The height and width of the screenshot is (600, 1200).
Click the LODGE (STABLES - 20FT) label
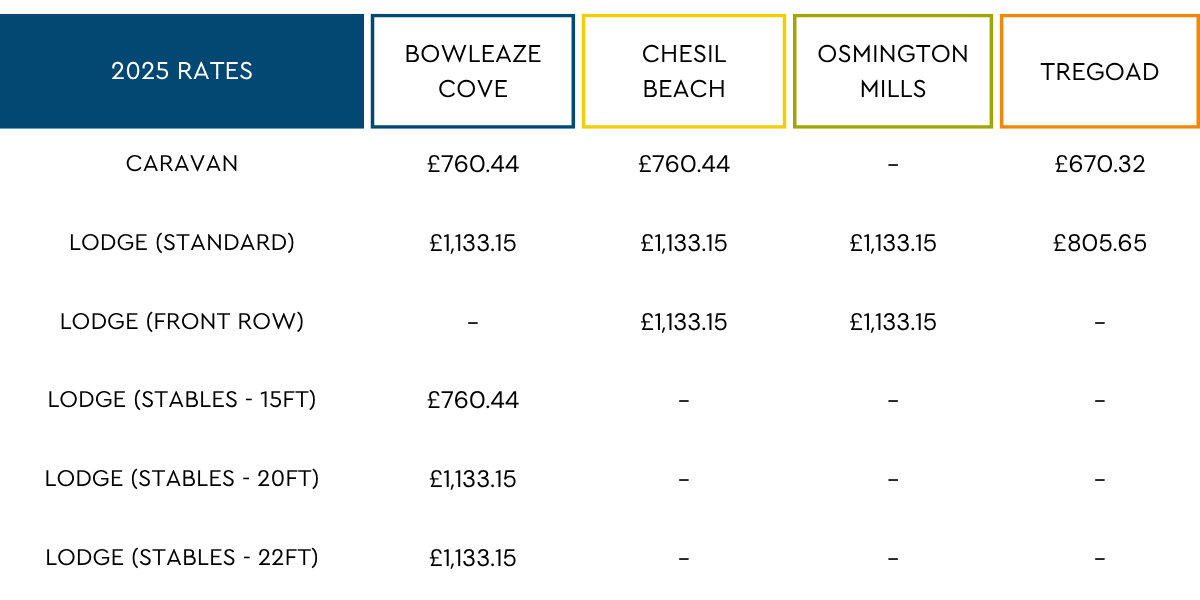(x=182, y=479)
